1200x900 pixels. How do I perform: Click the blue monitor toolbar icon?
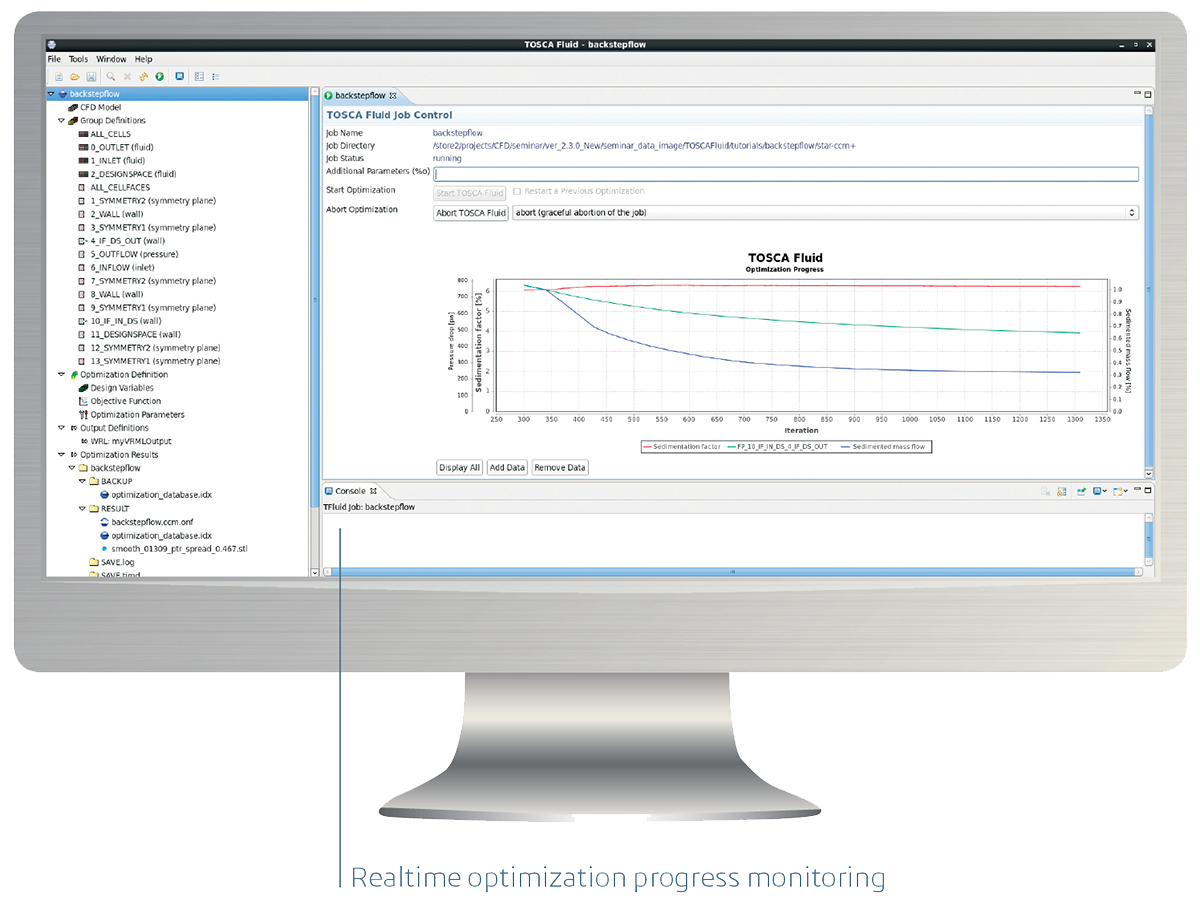[x=180, y=76]
